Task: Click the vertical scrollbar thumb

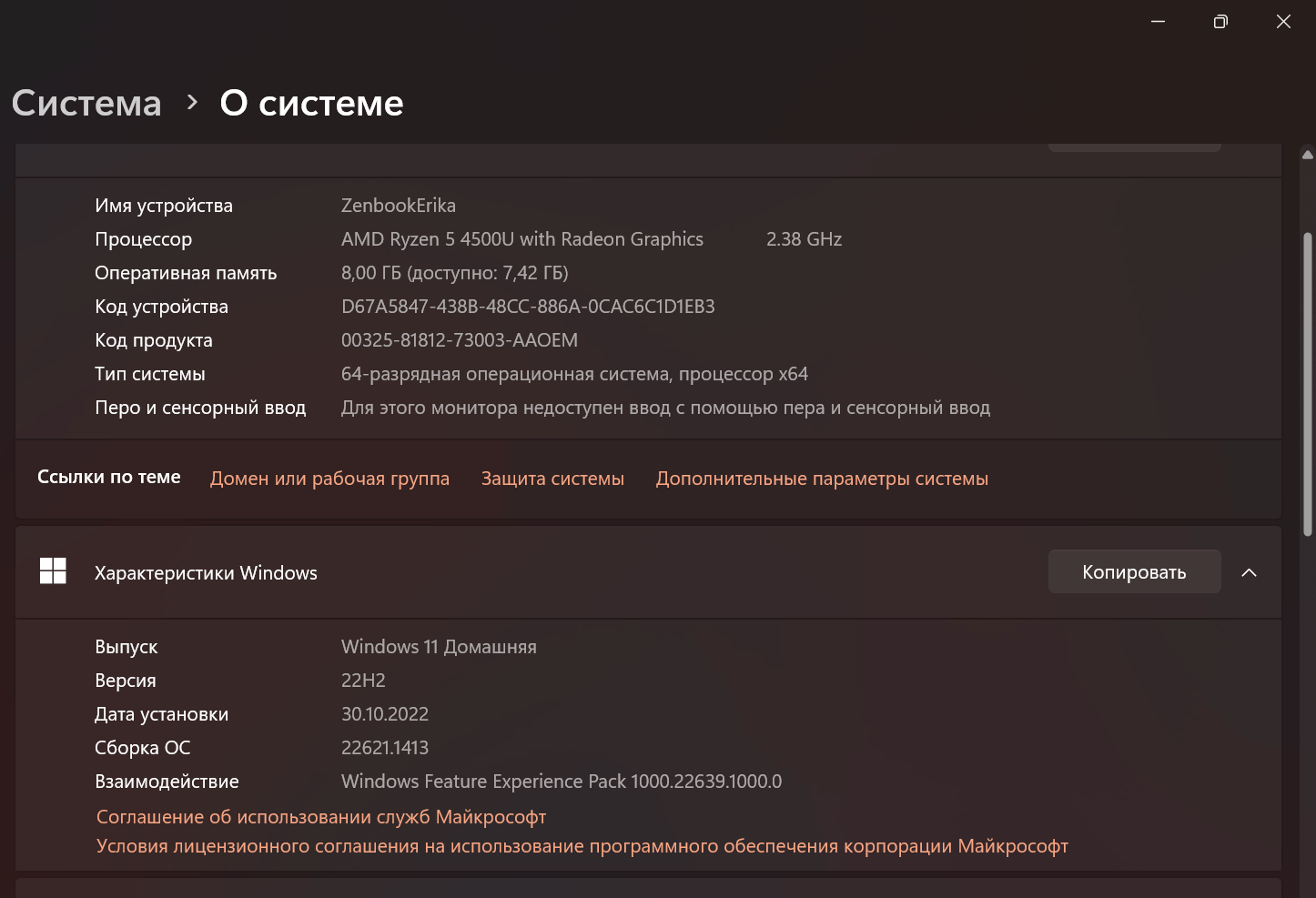Action: click(1308, 384)
